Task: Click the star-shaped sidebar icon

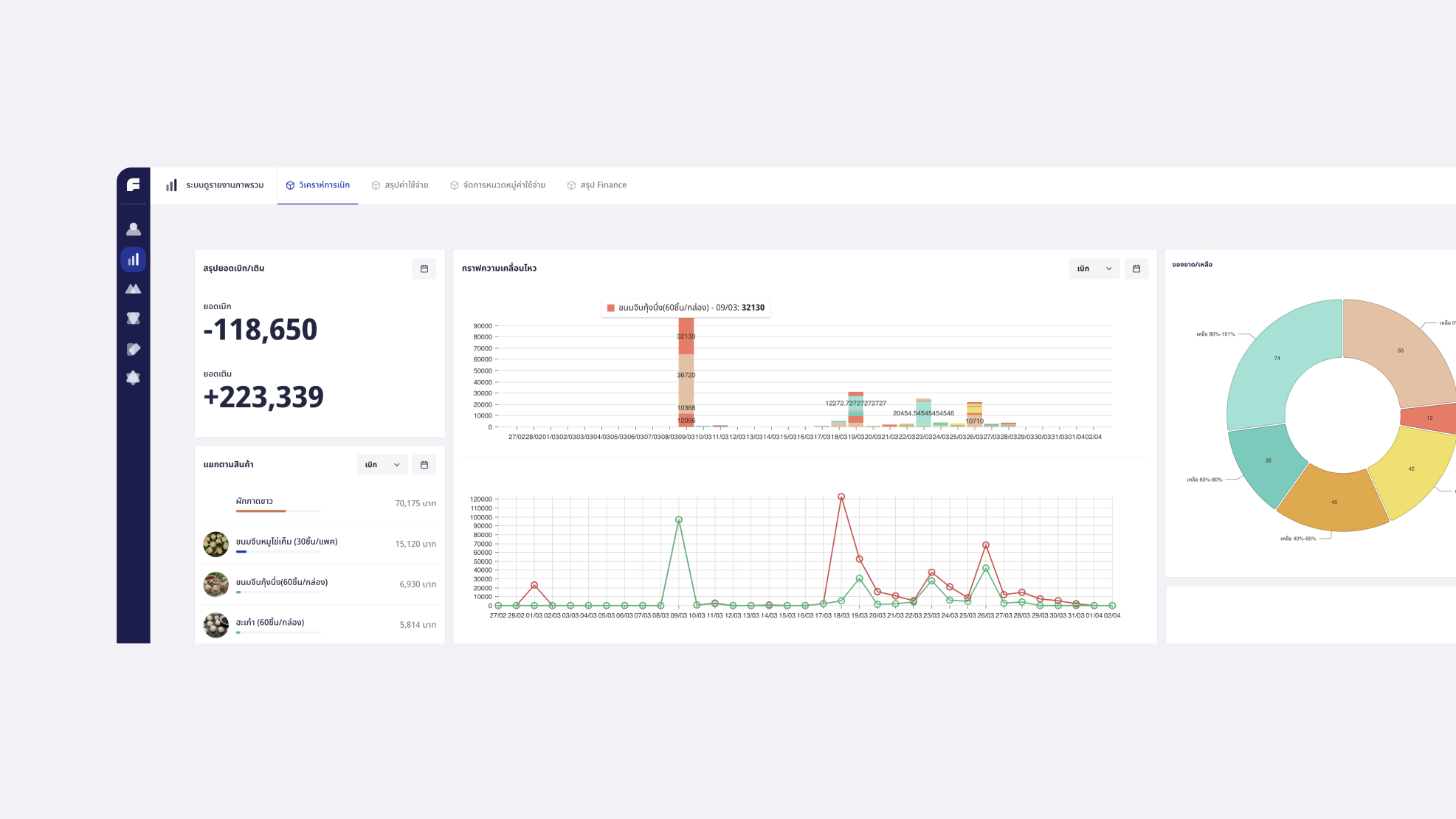Action: click(134, 378)
